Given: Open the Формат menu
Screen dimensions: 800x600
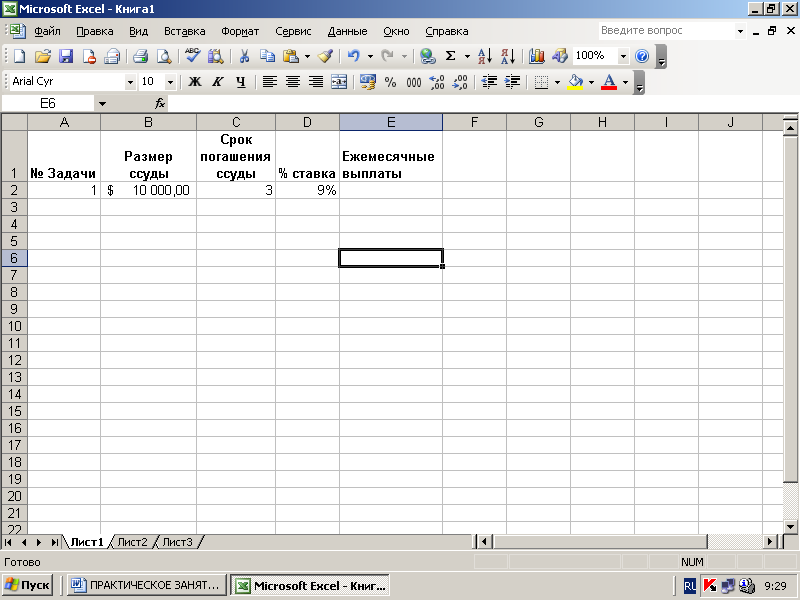Looking at the screenshot, I should coord(240,31).
